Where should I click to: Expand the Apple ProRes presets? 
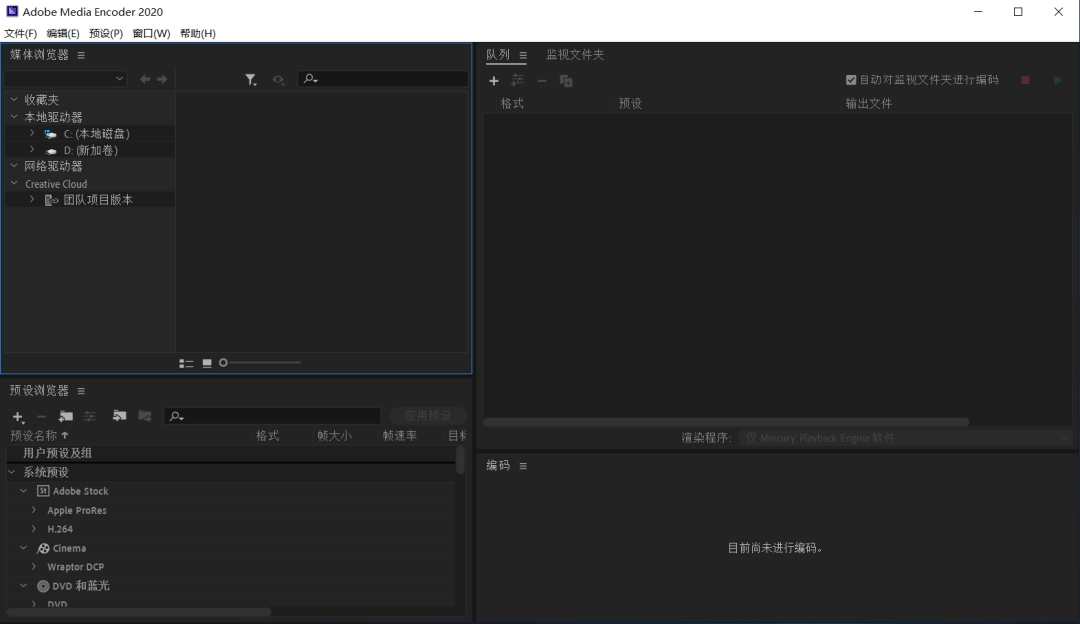tap(34, 510)
